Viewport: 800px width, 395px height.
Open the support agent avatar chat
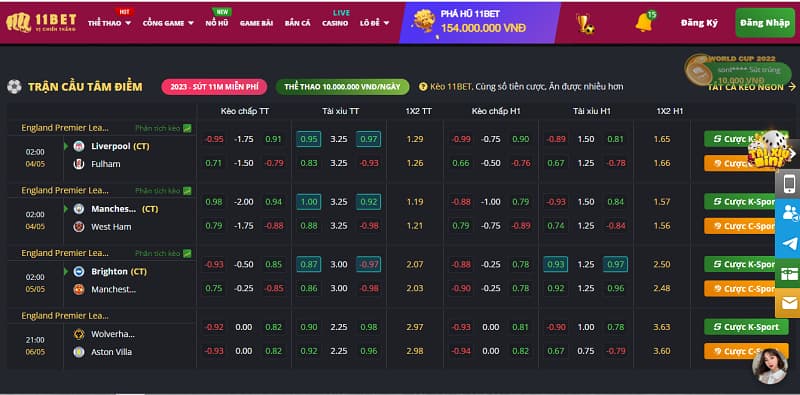click(x=769, y=366)
